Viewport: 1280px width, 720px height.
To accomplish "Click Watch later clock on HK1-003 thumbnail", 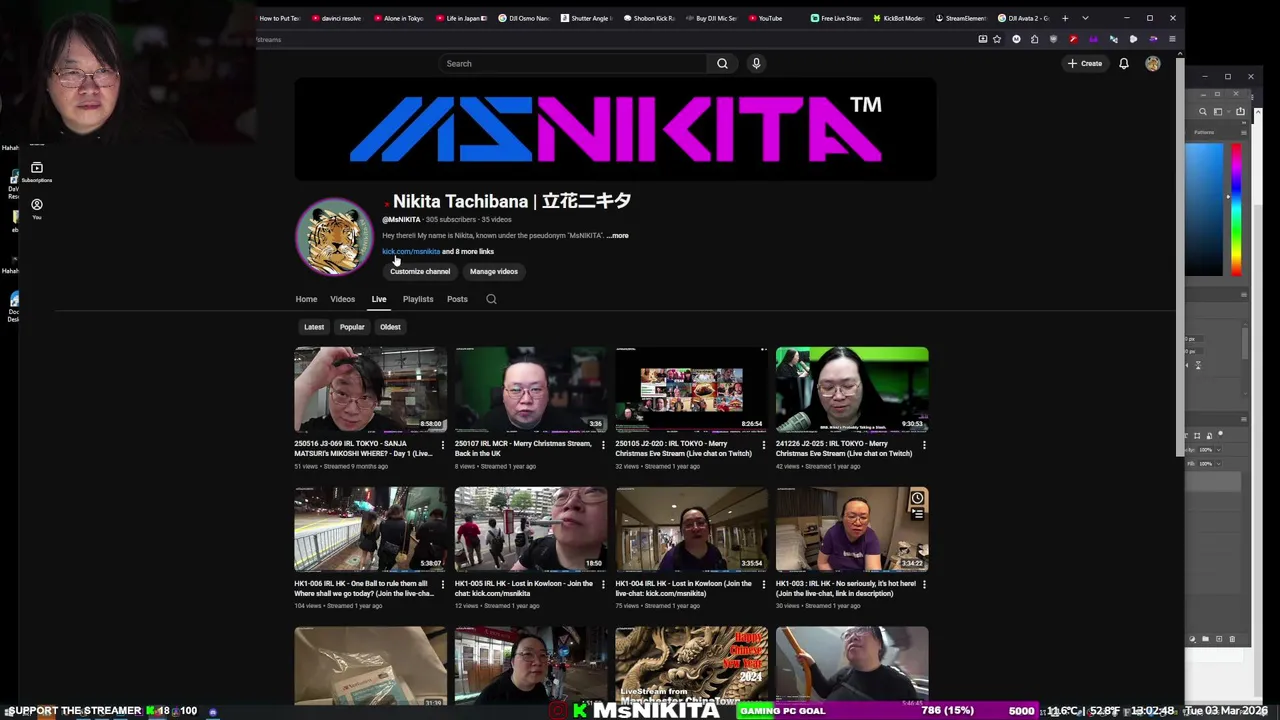I will coord(917,498).
